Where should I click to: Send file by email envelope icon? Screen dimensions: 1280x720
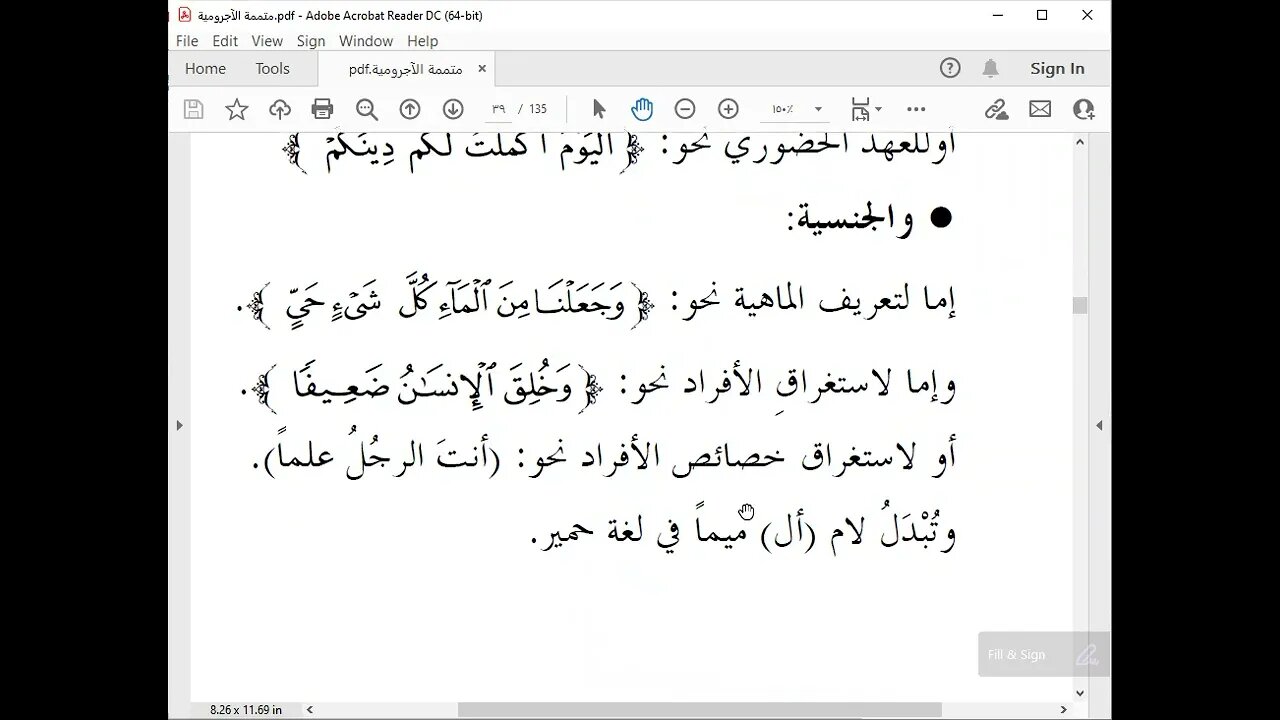1040,109
